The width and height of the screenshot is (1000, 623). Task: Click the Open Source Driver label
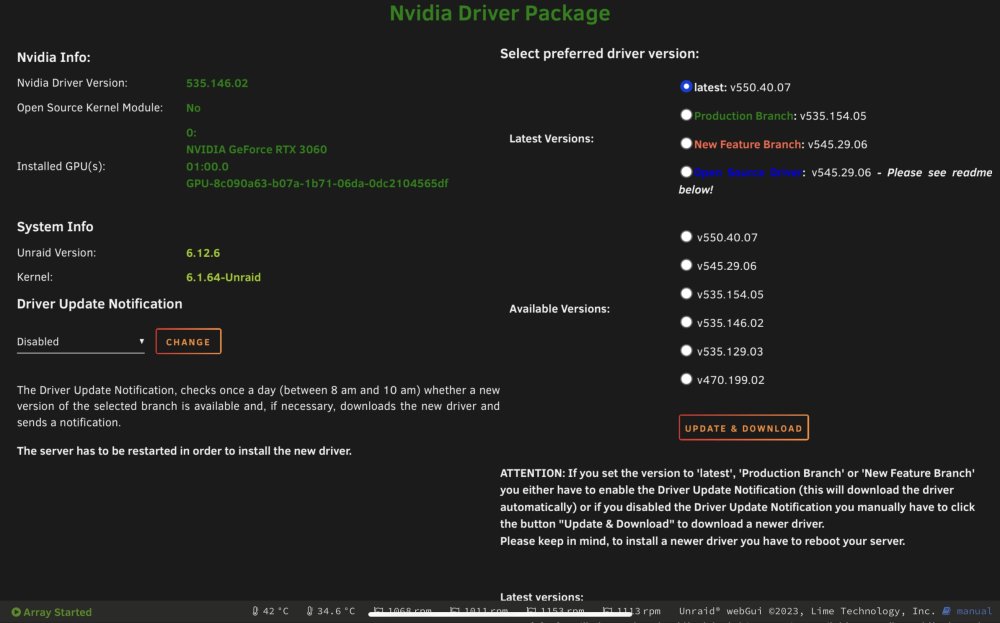tap(747, 173)
